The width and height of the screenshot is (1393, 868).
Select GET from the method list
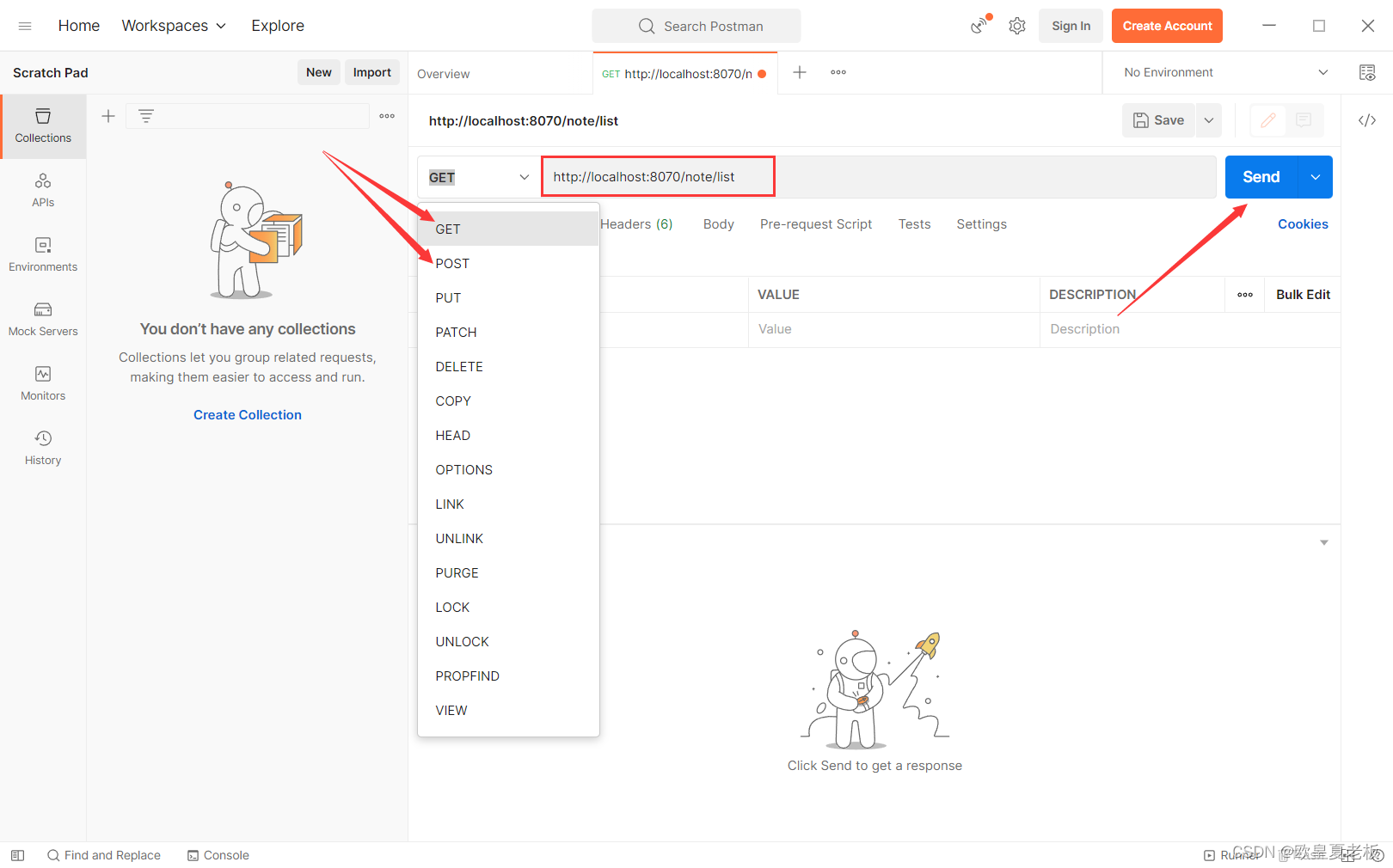coord(508,229)
